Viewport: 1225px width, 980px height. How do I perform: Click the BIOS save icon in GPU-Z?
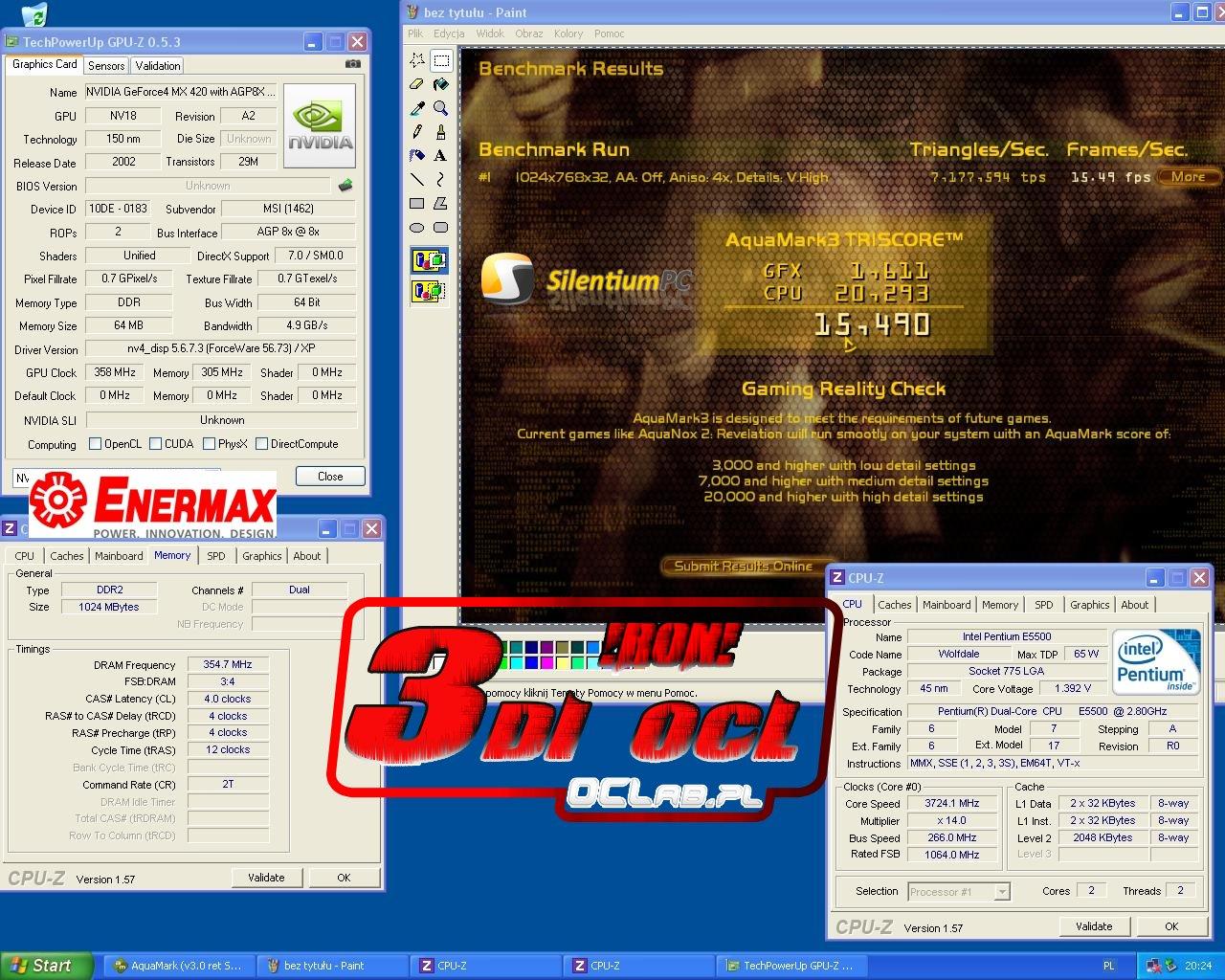pyautogui.click(x=345, y=185)
